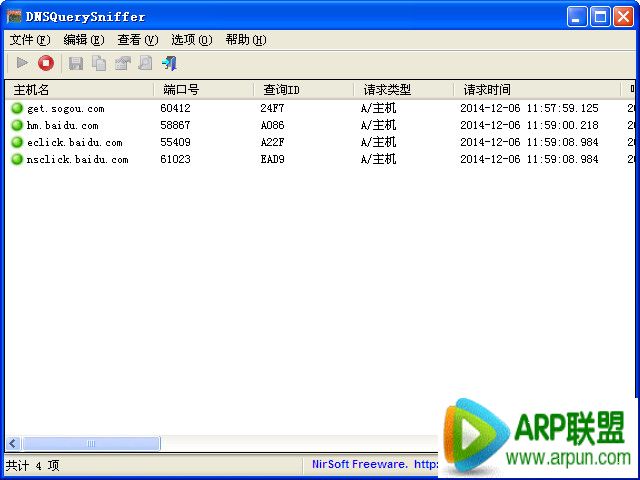640x480 pixels.
Task: Click the green status dot for get.sogou.com
Action: click(17, 108)
